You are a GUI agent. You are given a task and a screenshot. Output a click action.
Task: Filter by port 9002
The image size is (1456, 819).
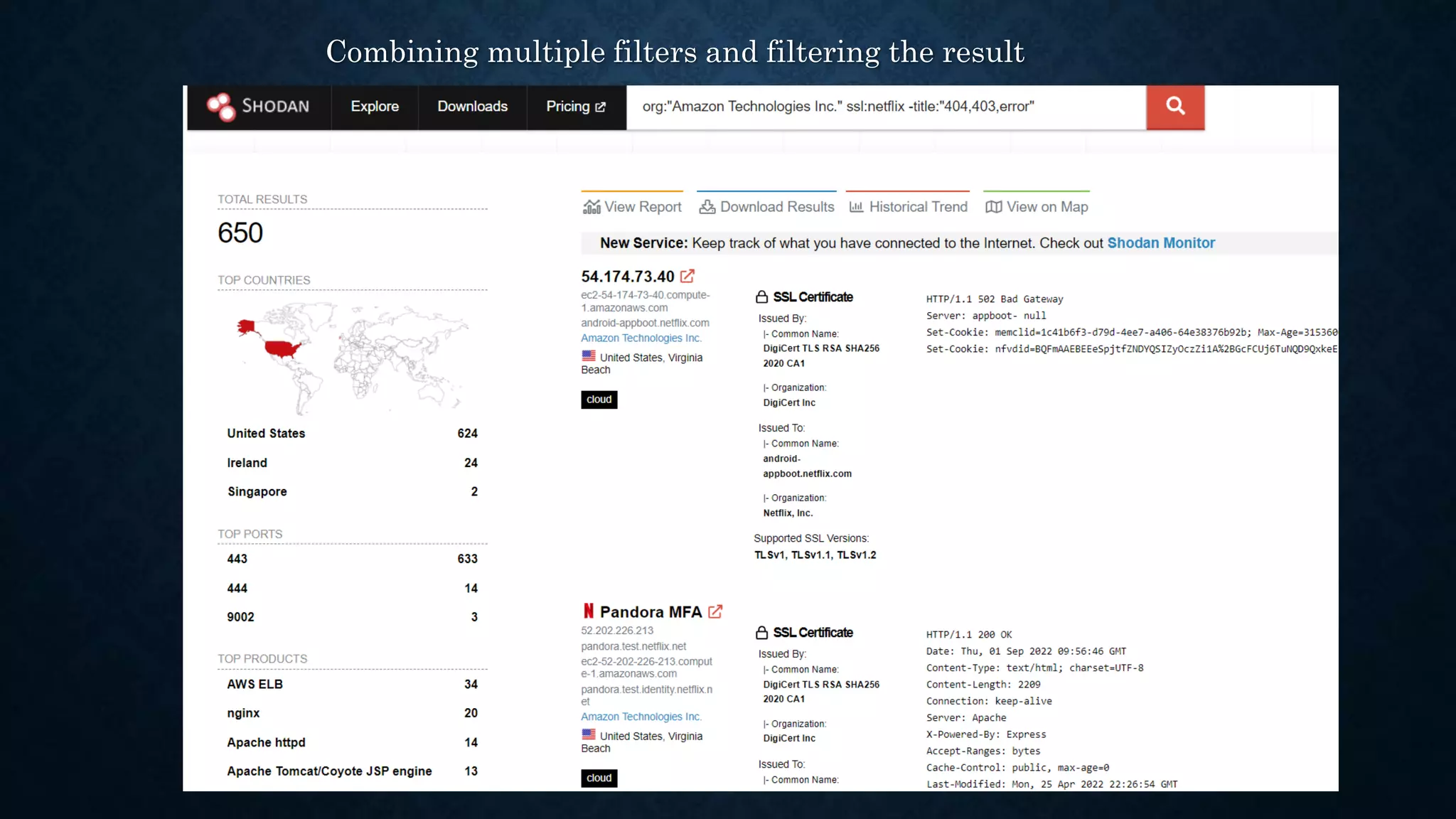tap(240, 617)
